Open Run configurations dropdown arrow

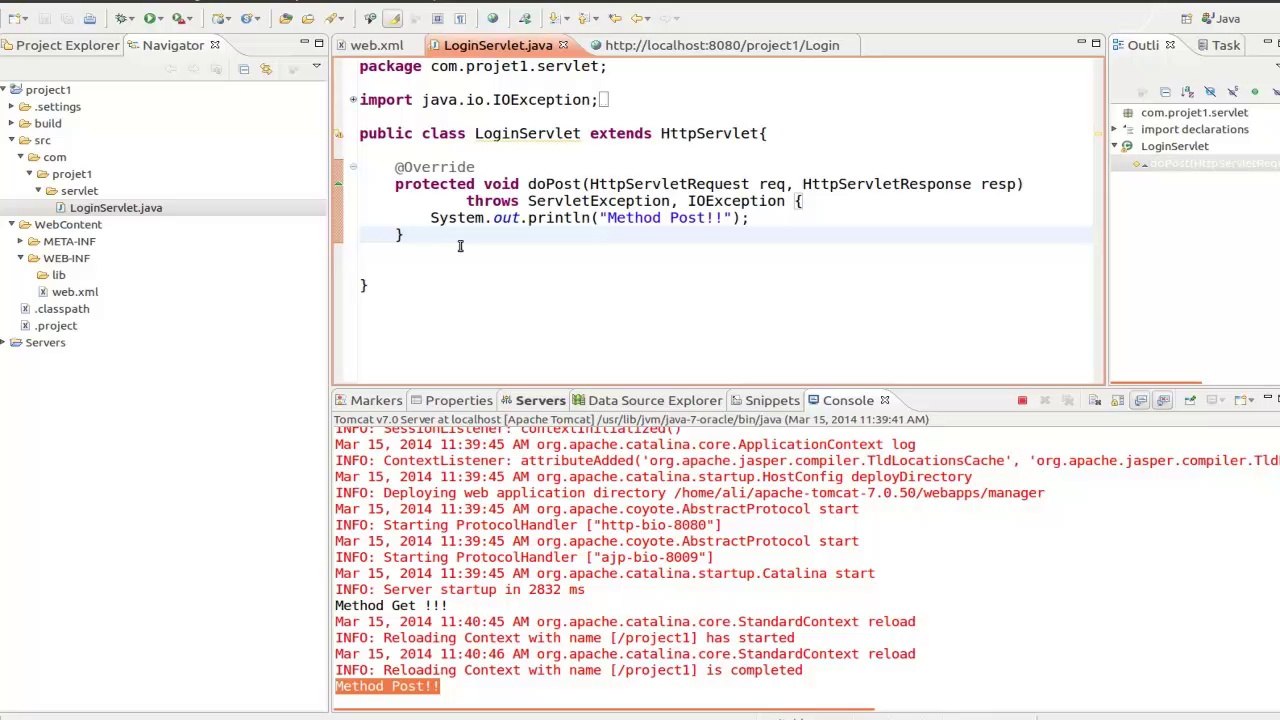click(x=162, y=18)
